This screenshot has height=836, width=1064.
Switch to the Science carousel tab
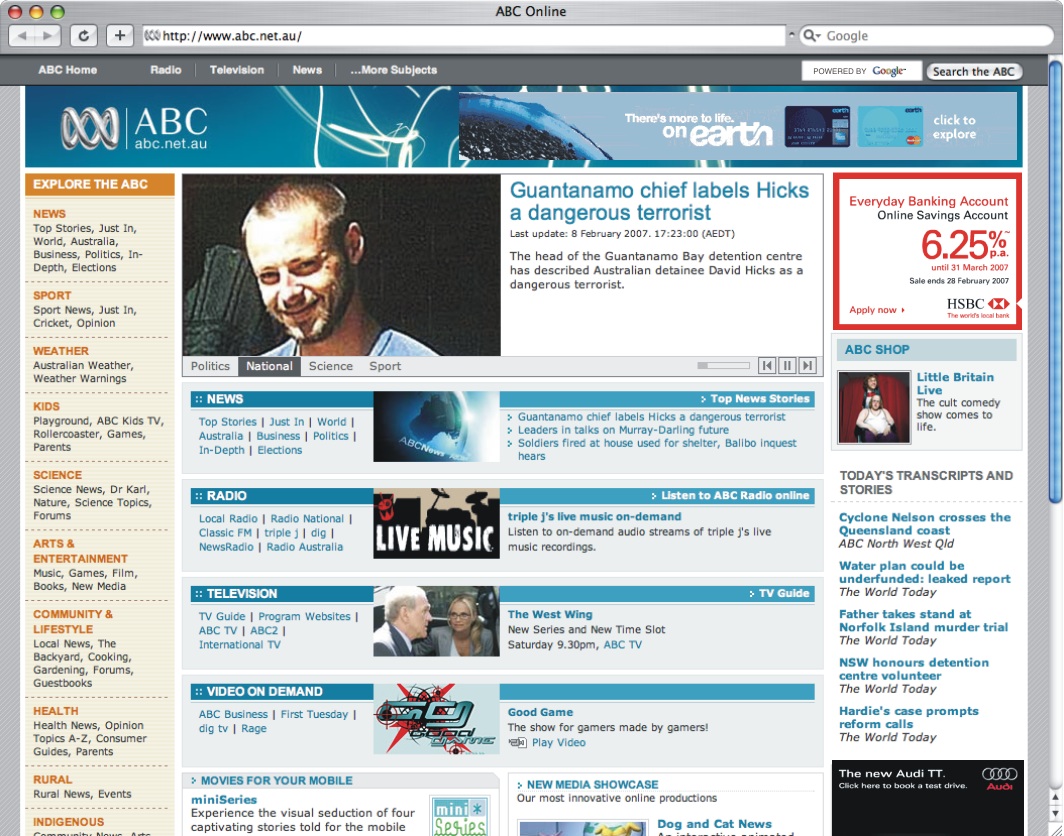pyautogui.click(x=330, y=366)
